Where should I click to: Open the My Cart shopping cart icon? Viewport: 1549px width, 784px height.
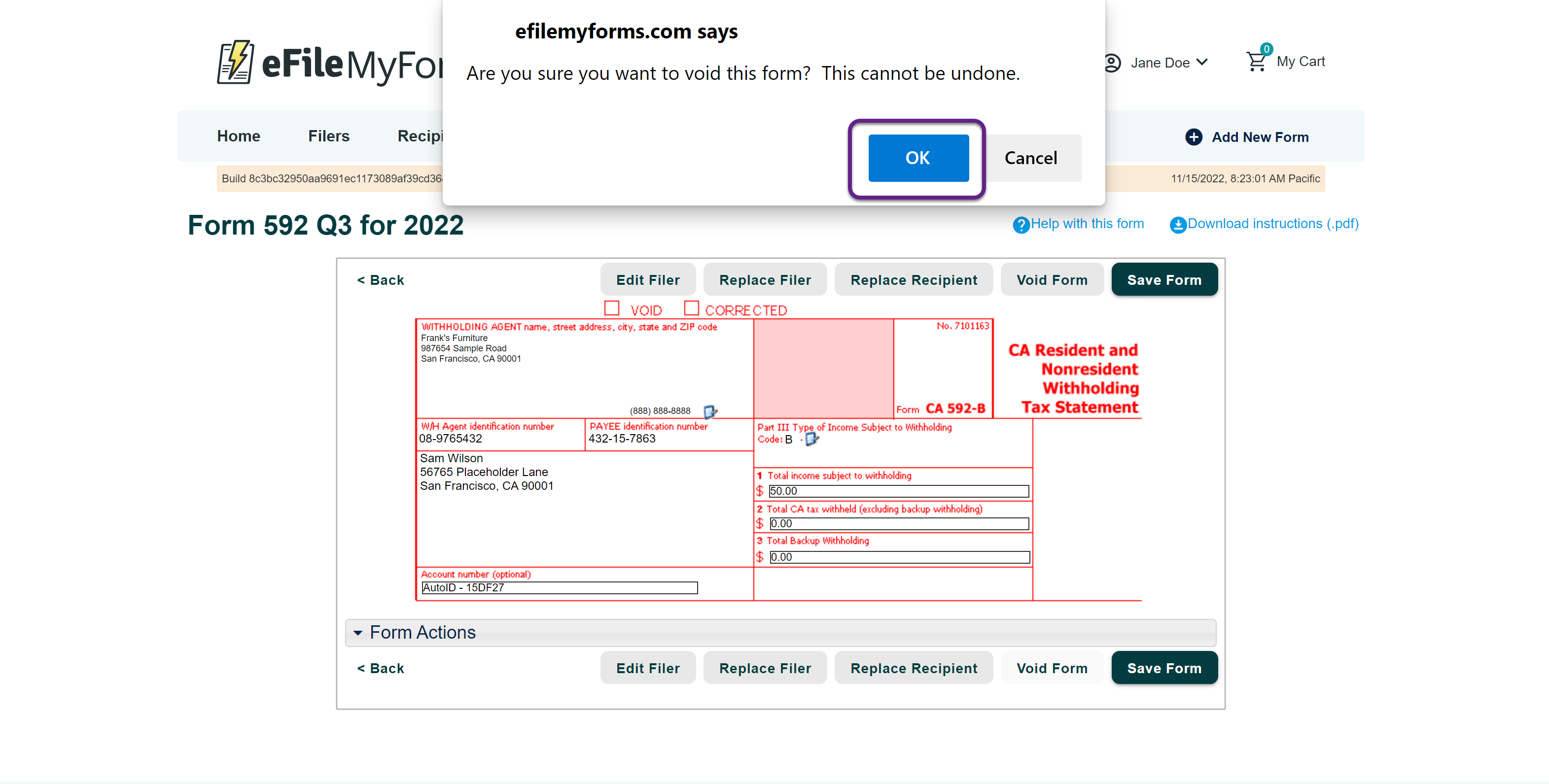[1256, 61]
